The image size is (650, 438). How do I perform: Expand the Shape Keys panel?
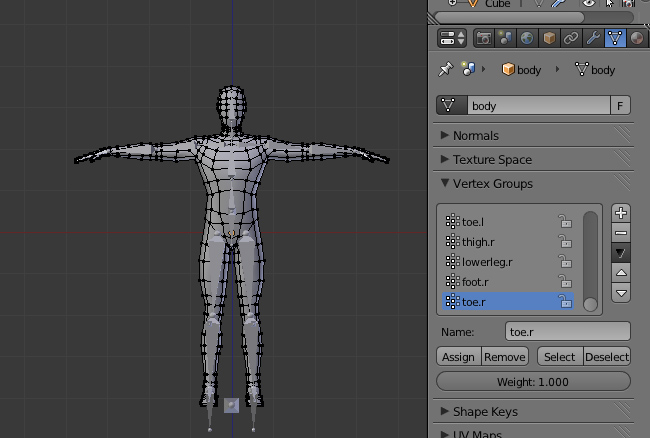[x=479, y=411]
